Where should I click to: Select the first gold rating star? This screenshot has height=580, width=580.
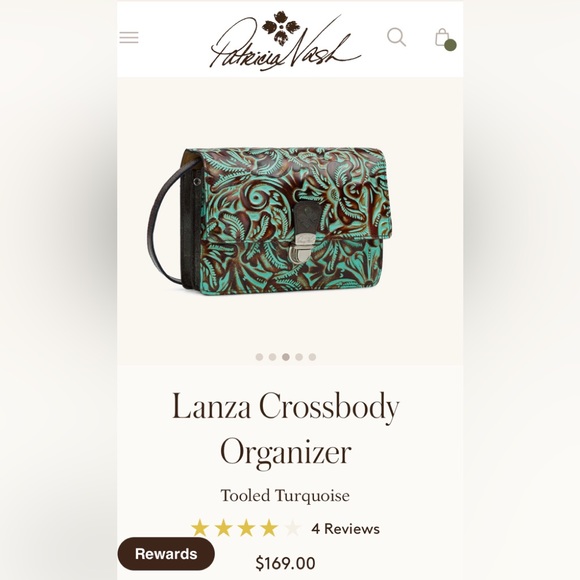(x=200, y=528)
